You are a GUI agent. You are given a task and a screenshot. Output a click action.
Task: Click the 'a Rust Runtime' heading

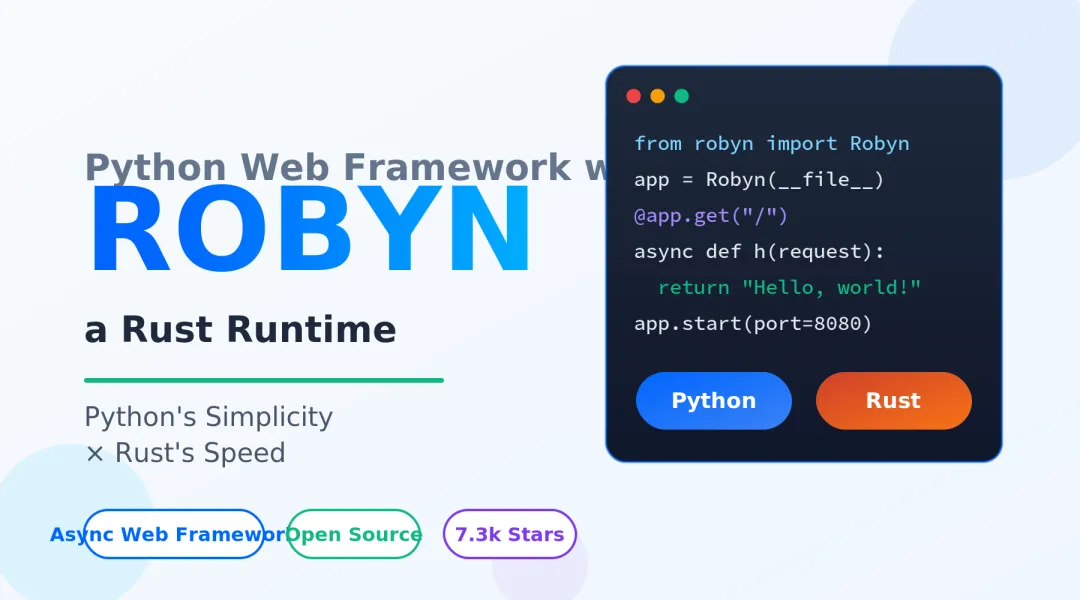point(240,329)
